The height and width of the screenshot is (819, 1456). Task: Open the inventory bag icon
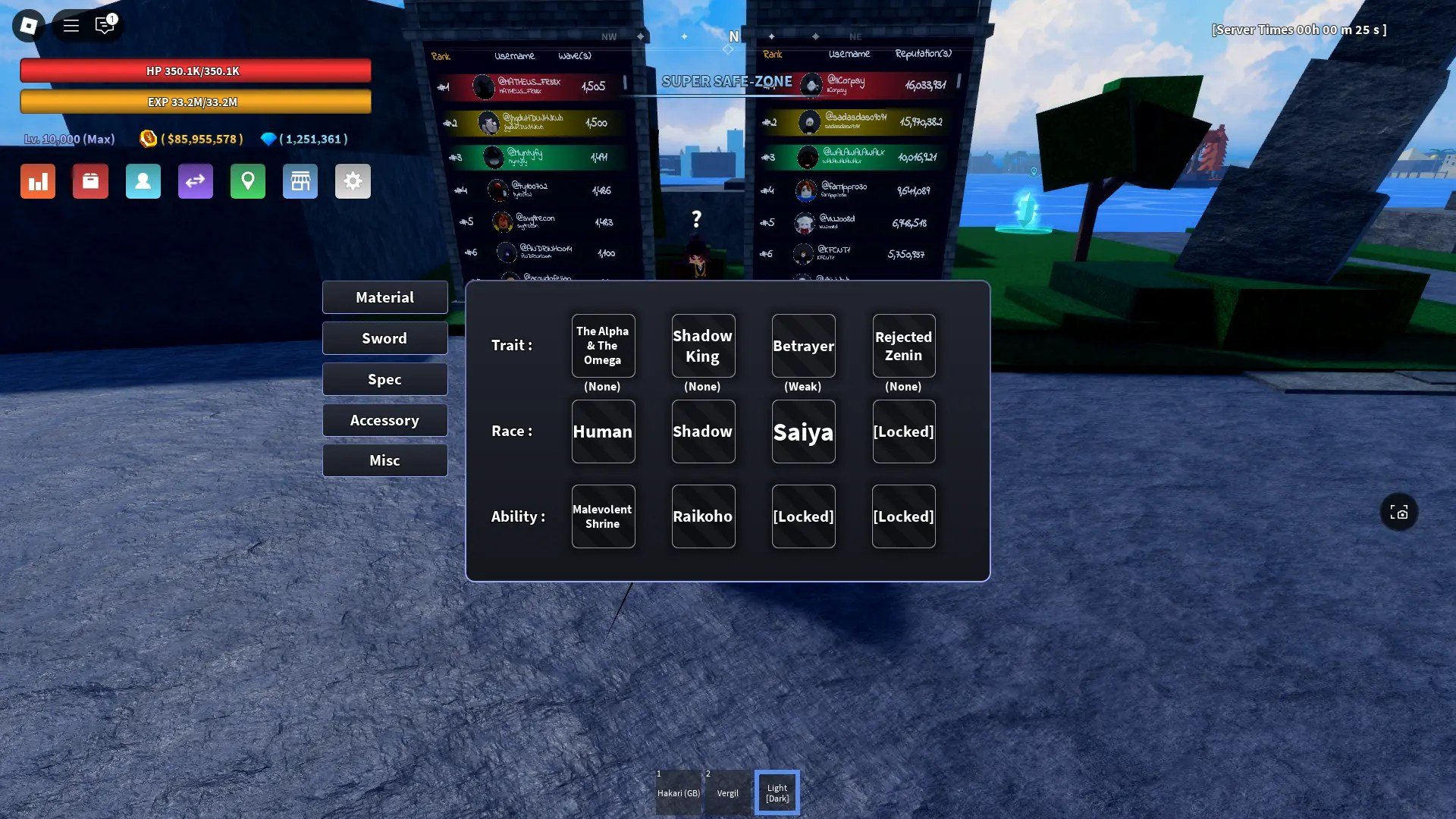pos(90,181)
